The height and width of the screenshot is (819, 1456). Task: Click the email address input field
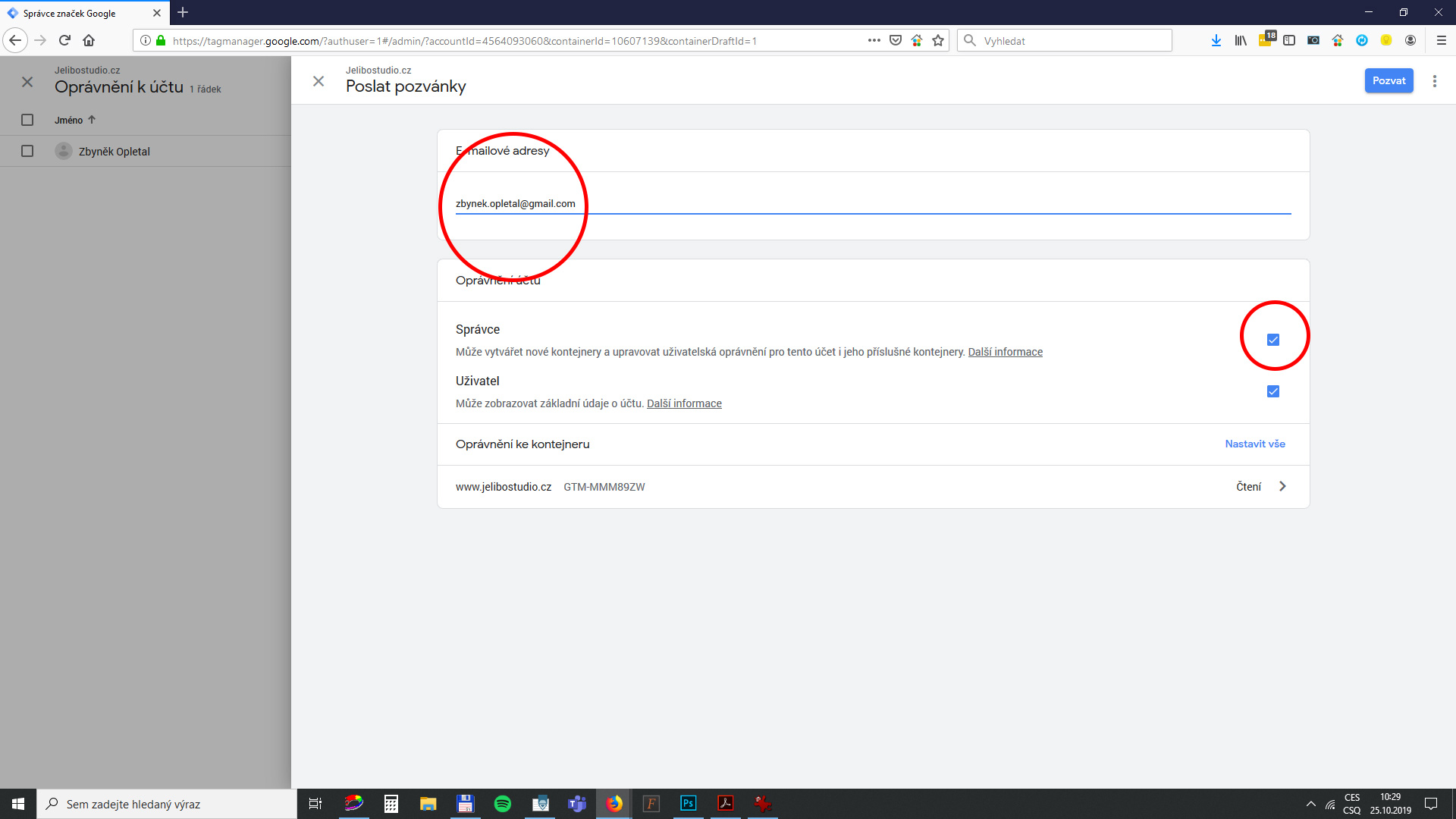click(873, 203)
